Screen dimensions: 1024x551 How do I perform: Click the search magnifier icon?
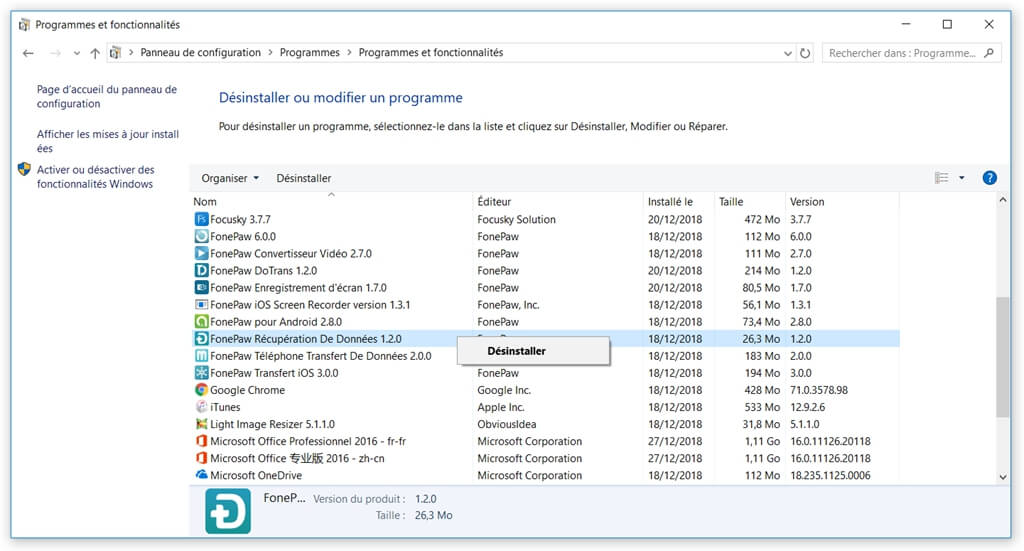click(989, 53)
